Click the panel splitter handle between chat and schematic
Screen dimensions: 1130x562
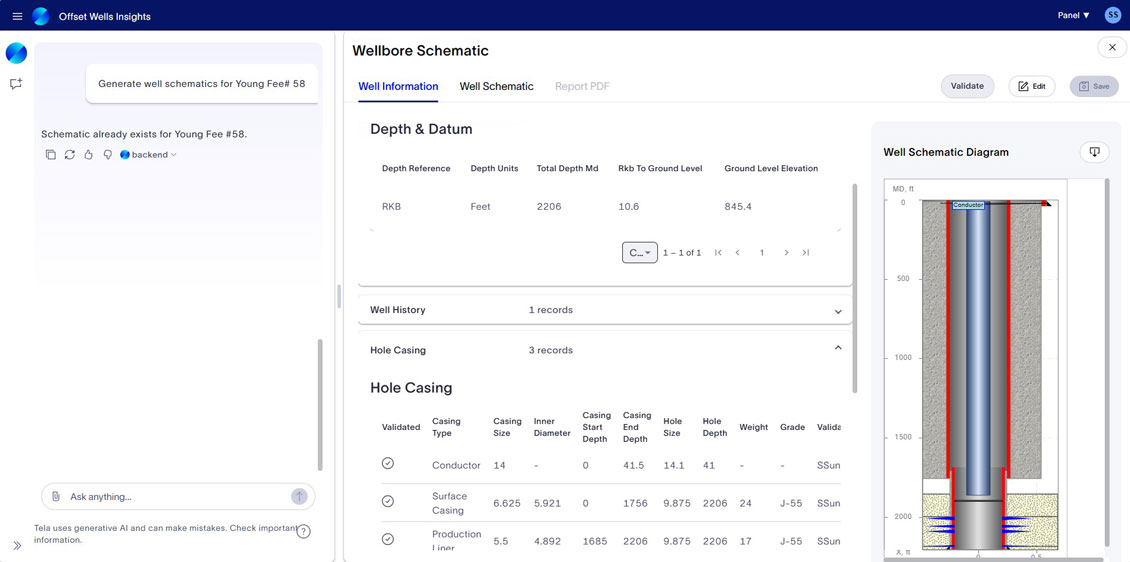pyautogui.click(x=339, y=296)
